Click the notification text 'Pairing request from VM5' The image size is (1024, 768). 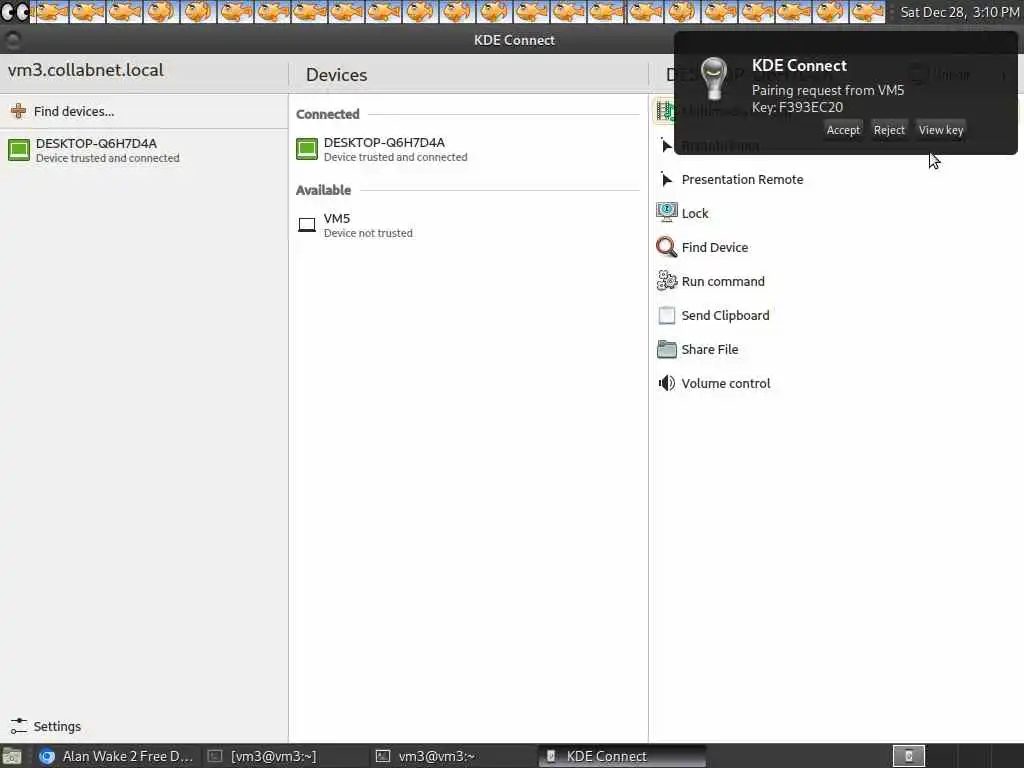tap(827, 90)
